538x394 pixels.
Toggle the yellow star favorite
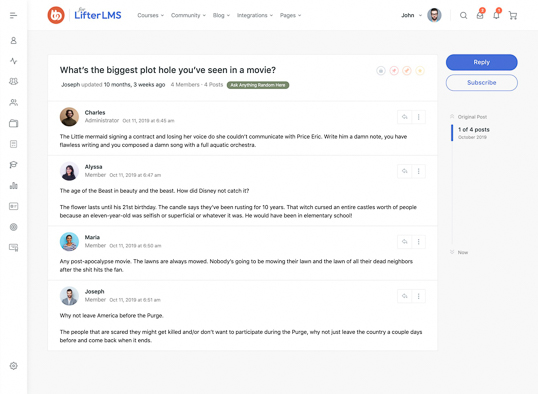tap(420, 71)
